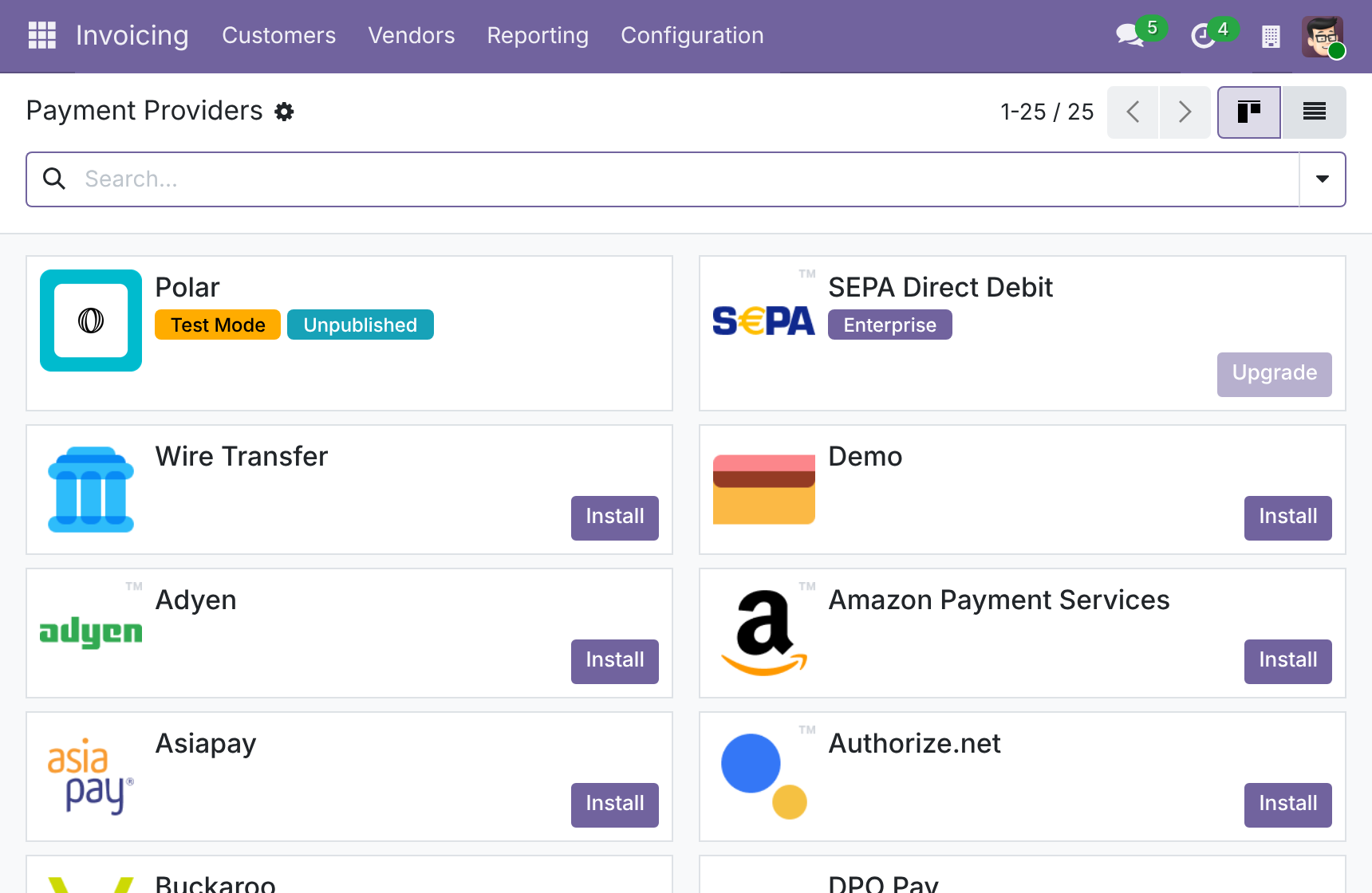Open the Authorize.net title
Image resolution: width=1372 pixels, height=893 pixels.
(x=914, y=743)
